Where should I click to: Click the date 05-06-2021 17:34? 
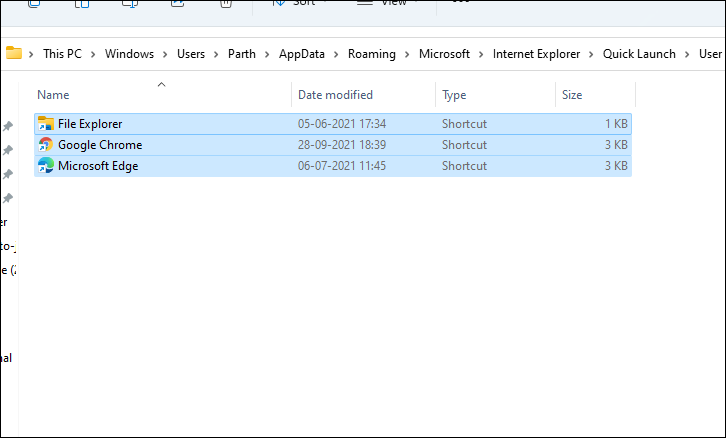pyautogui.click(x=342, y=124)
